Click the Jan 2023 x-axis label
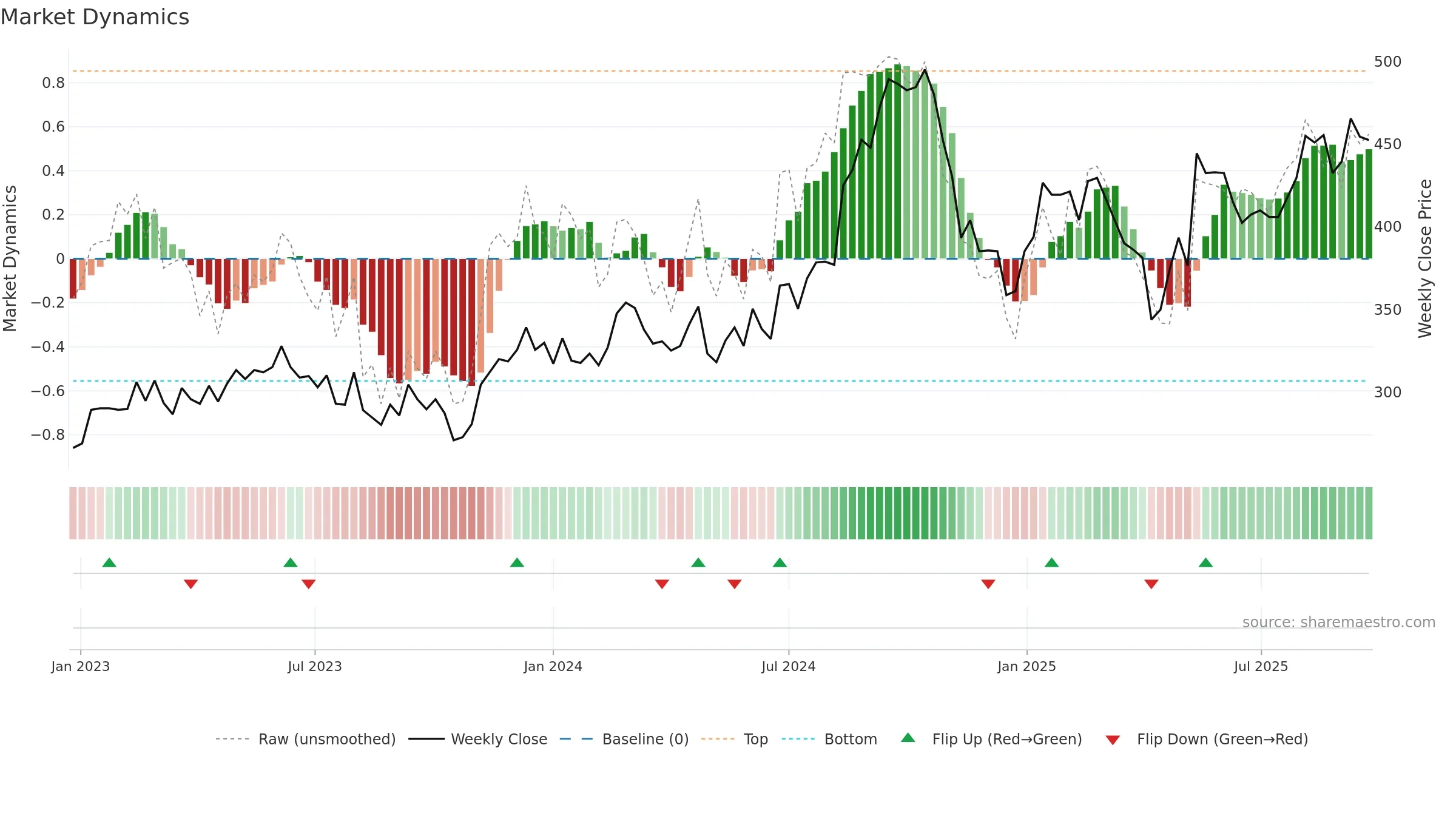 [80, 666]
